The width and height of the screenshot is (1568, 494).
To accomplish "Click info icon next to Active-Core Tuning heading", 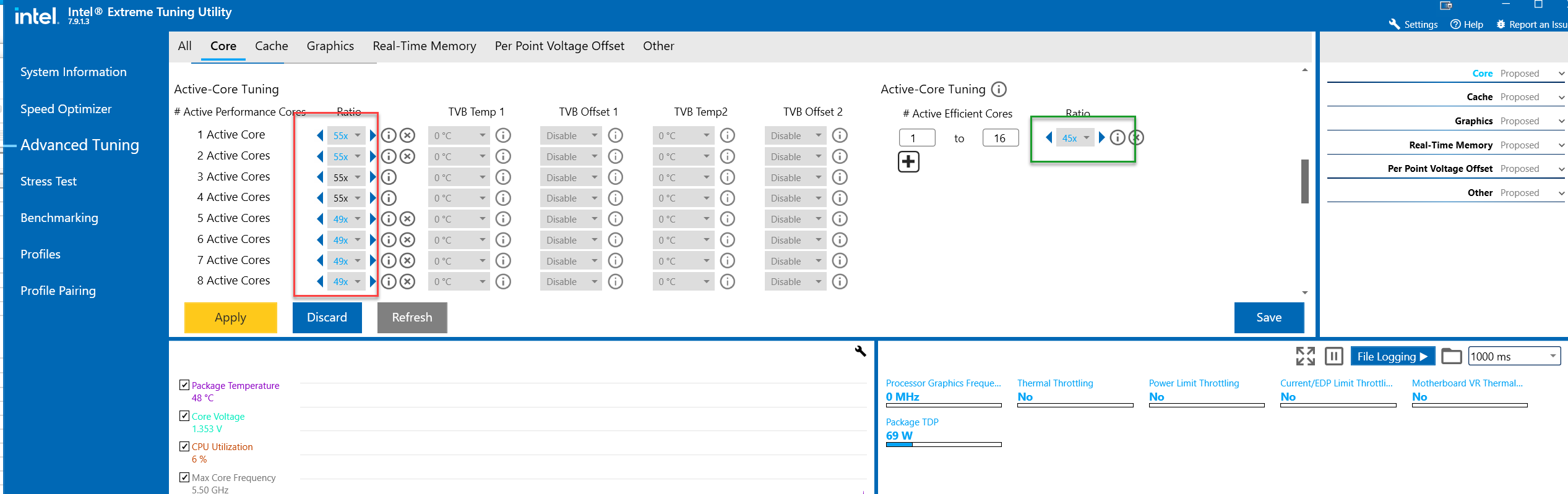I will (999, 90).
